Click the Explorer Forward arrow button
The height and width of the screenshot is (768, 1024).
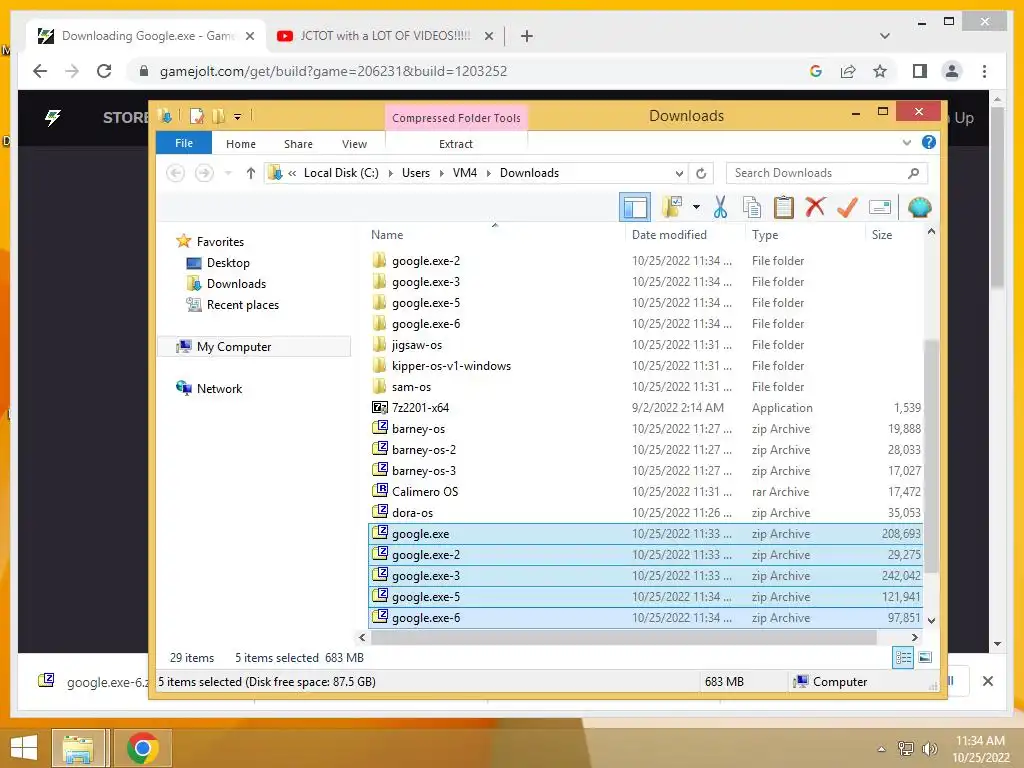[204, 173]
